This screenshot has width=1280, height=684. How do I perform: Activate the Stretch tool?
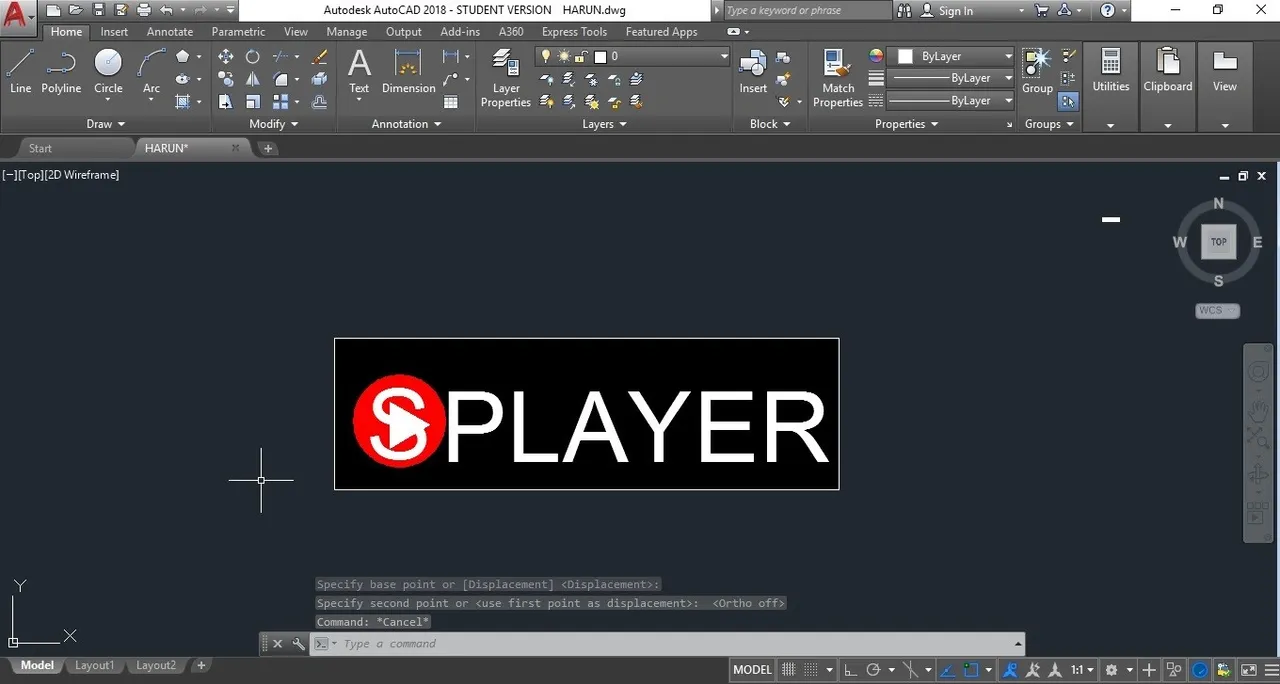[x=226, y=101]
